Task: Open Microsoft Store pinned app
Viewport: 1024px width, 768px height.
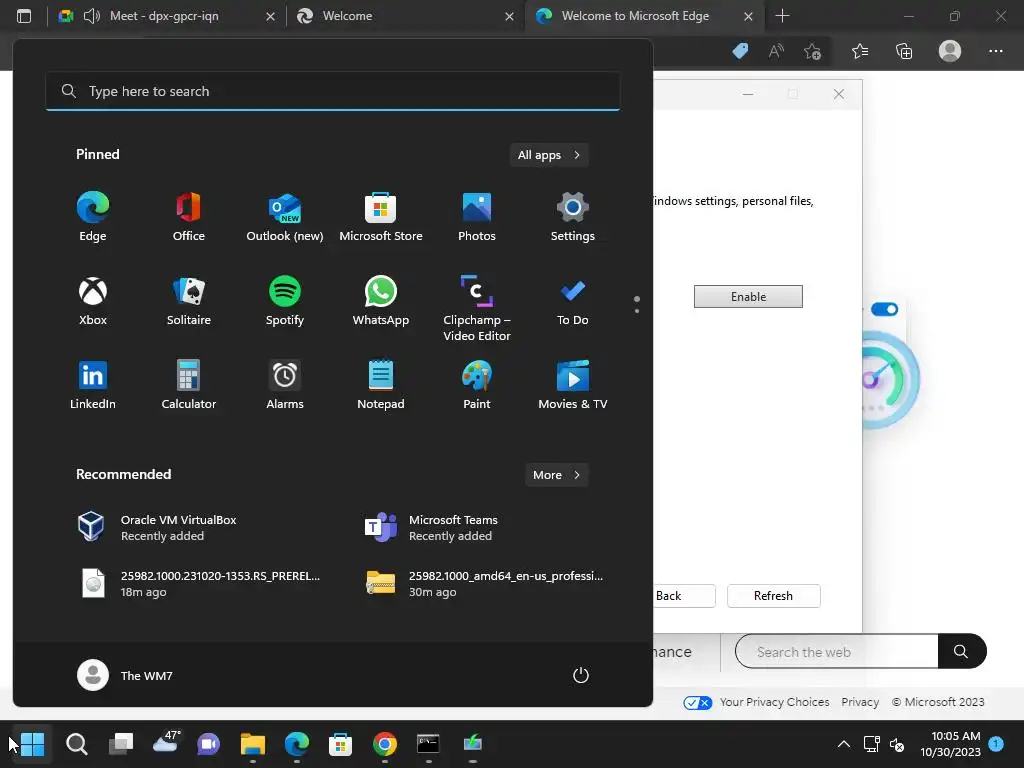Action: (381, 217)
